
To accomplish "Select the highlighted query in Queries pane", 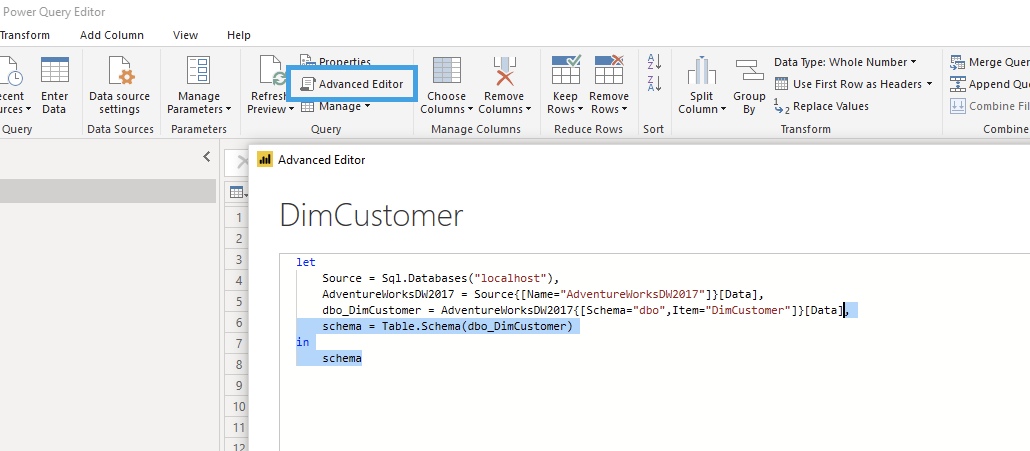I will (108, 191).
